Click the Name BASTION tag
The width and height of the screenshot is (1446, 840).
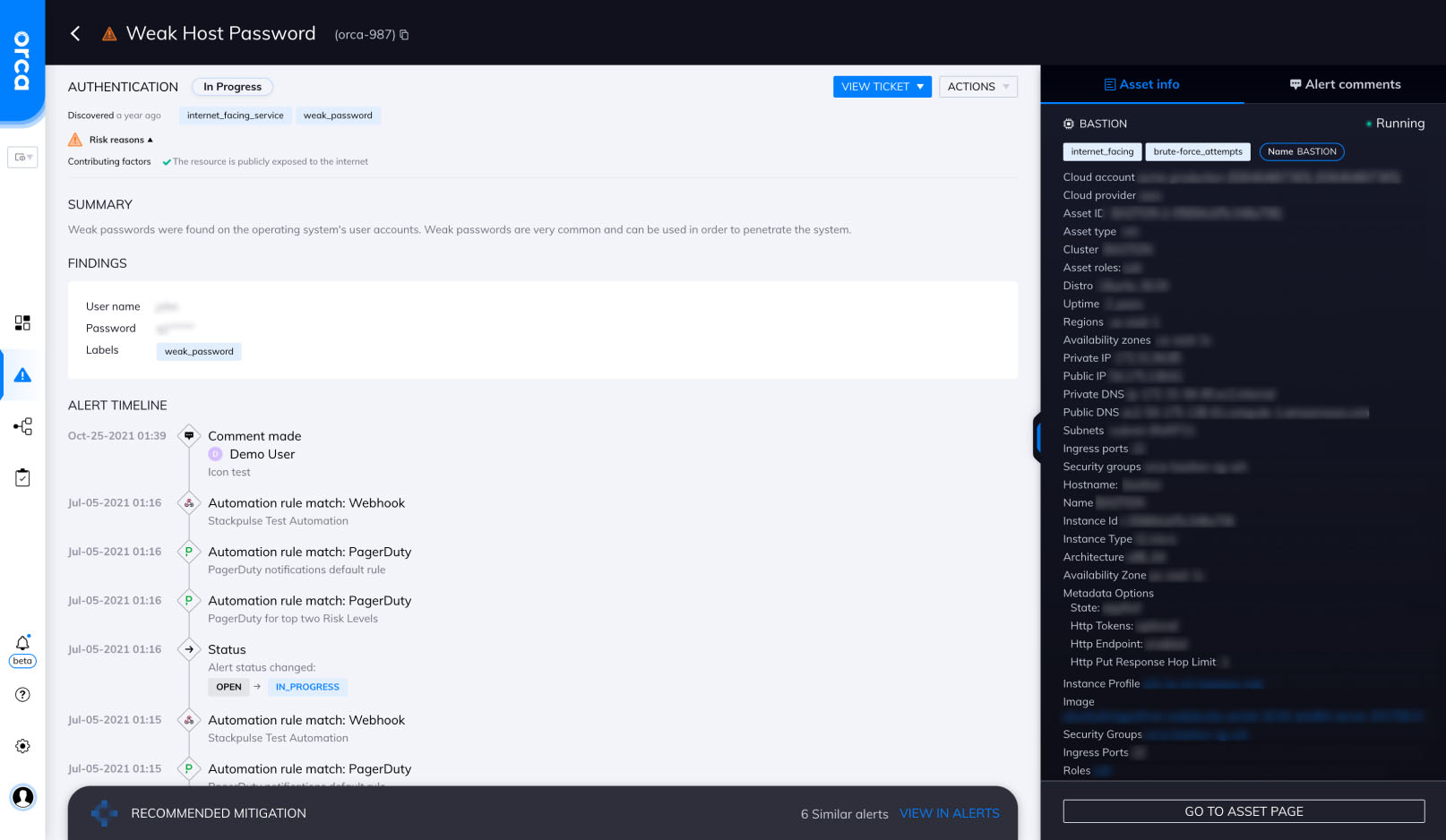[1302, 151]
